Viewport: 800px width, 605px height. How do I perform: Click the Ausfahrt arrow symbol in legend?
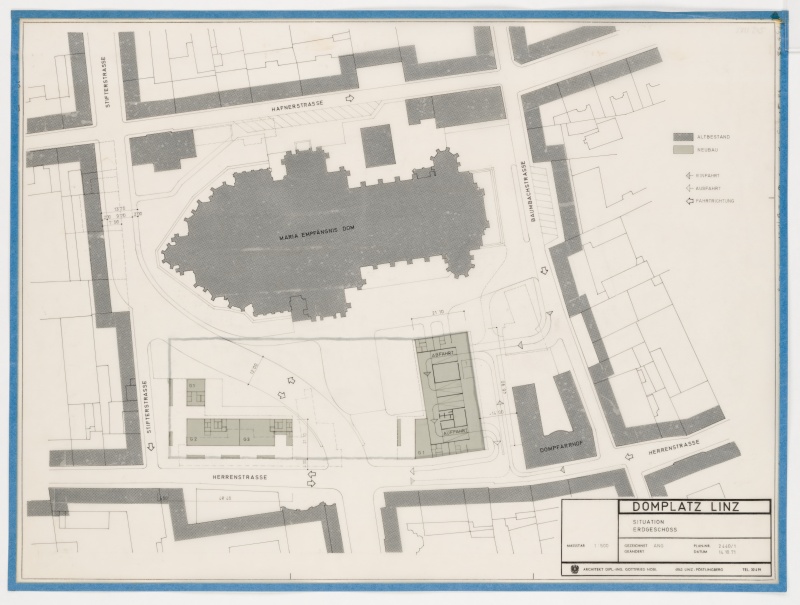tap(691, 186)
